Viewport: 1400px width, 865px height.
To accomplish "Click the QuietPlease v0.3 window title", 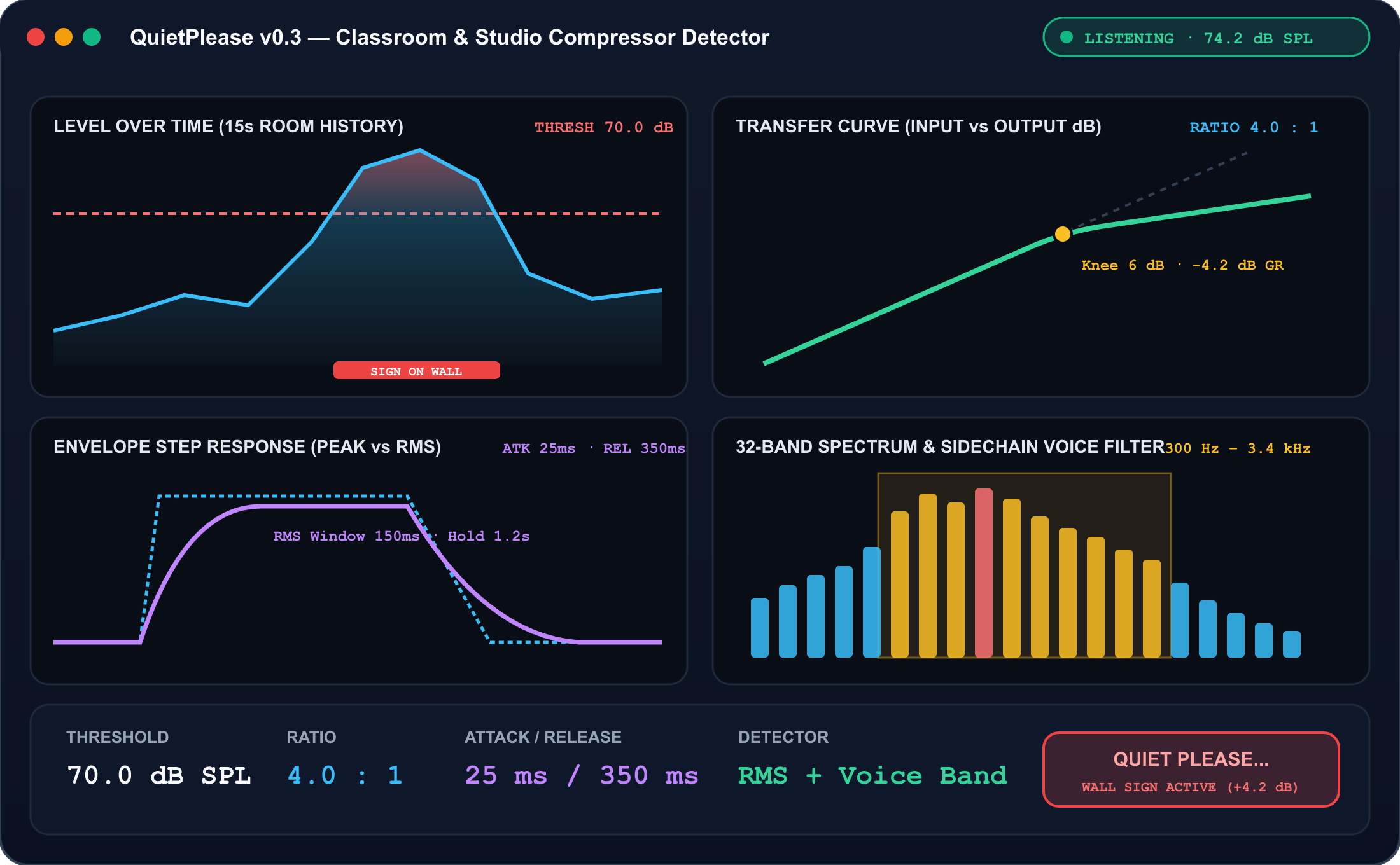I will point(450,38).
